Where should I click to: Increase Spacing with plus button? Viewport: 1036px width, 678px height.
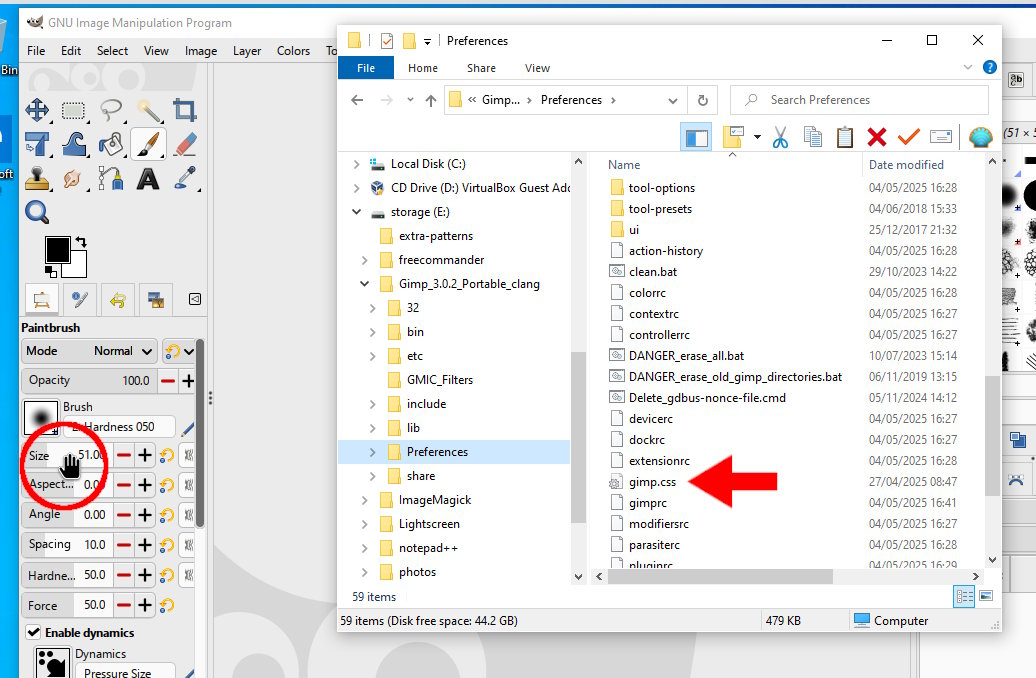(x=145, y=545)
